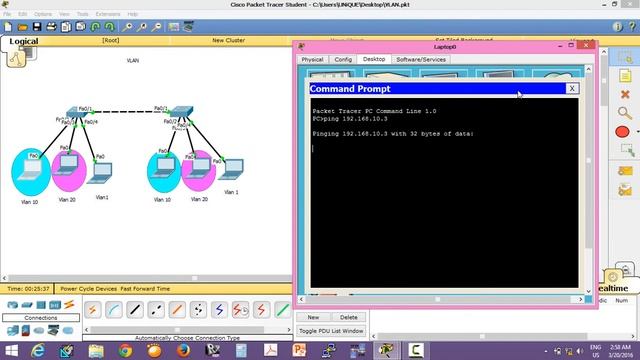Save the network with the floppy icon
The image size is (640, 360).
coord(37,27)
